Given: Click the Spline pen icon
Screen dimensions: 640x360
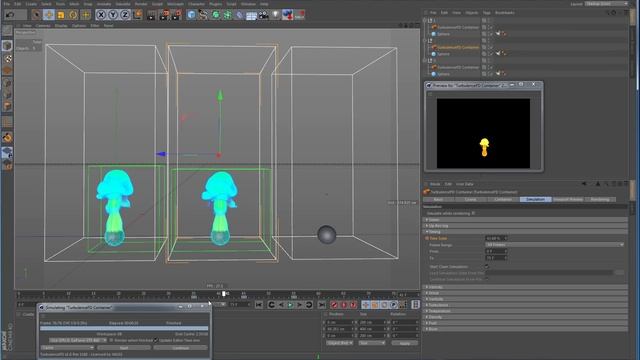Looking at the screenshot, I should point(203,15).
